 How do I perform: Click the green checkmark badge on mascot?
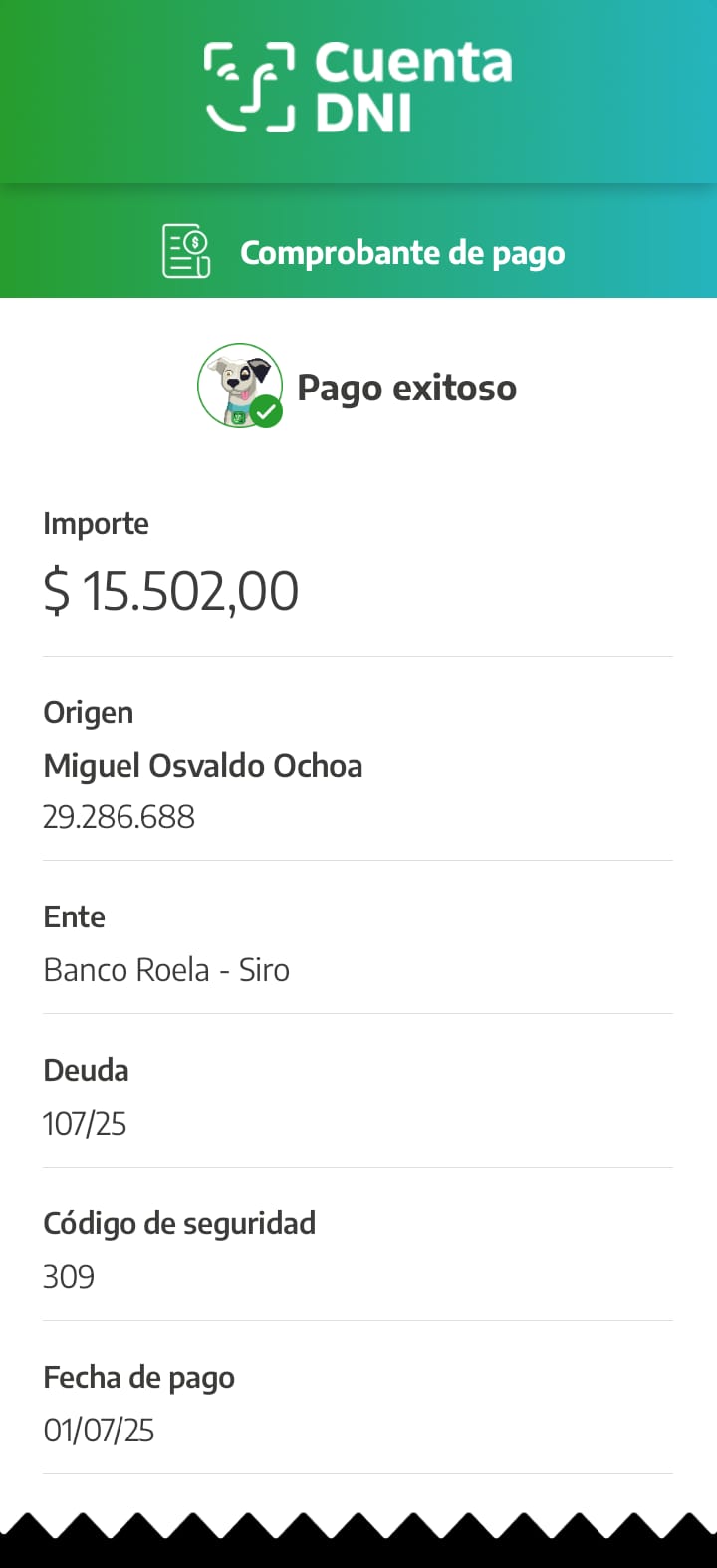click(266, 410)
